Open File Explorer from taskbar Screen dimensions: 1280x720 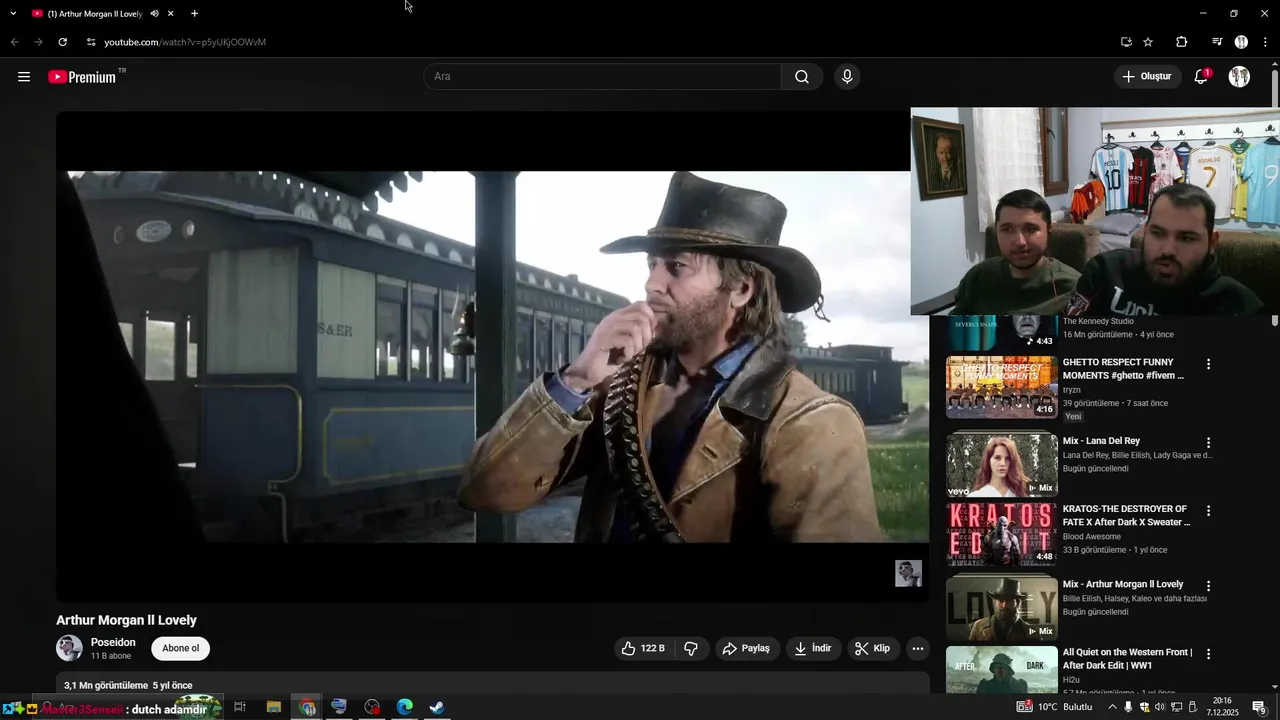(x=273, y=707)
